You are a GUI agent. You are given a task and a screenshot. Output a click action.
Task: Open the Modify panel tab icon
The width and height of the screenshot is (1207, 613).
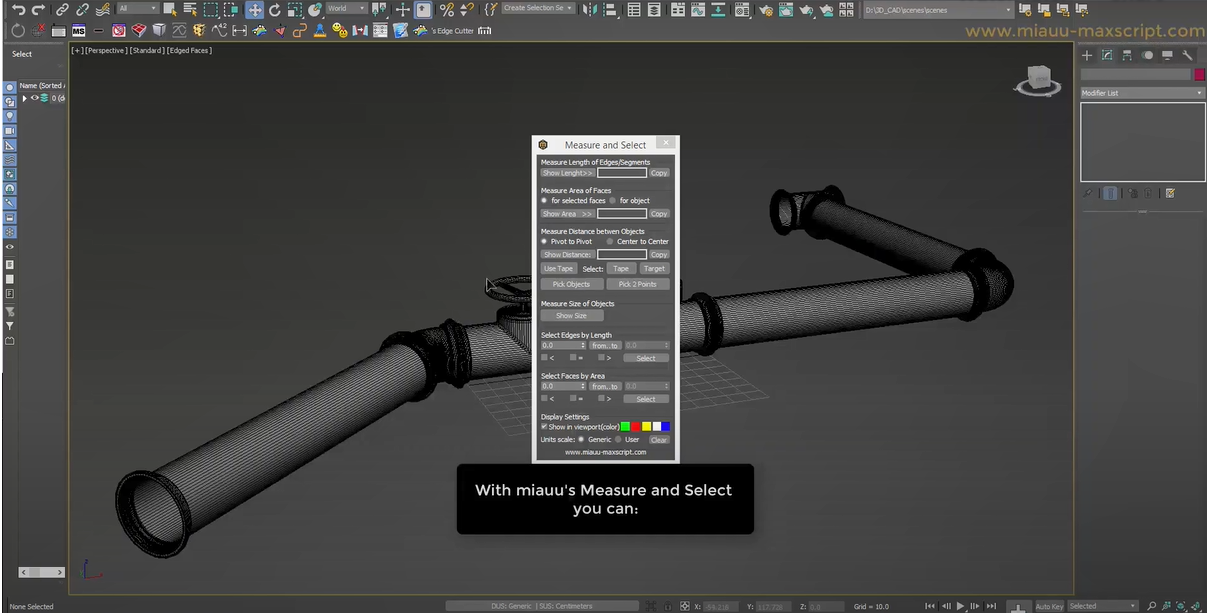(1107, 55)
